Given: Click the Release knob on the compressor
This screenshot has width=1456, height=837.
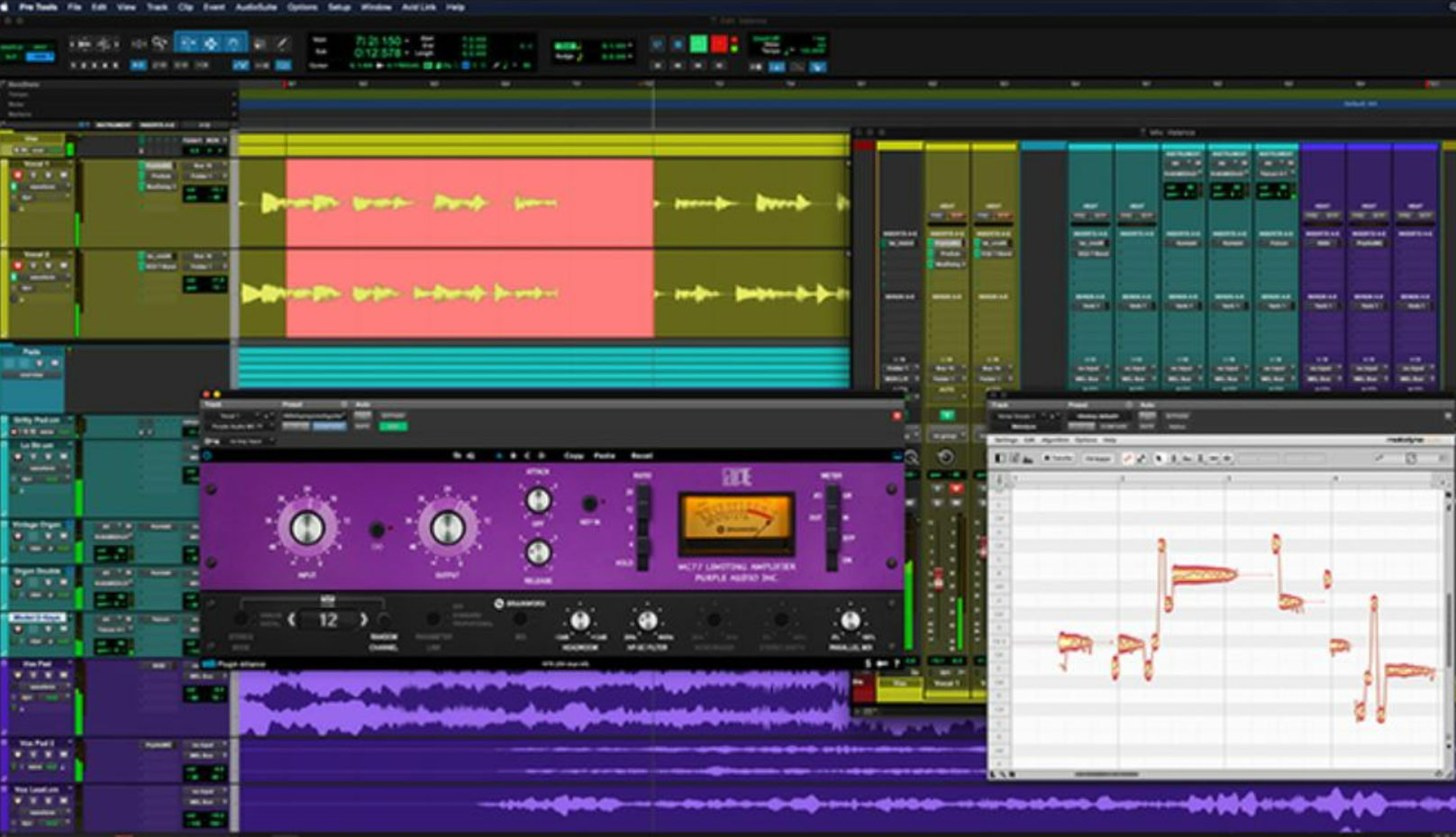Looking at the screenshot, I should point(538,551).
